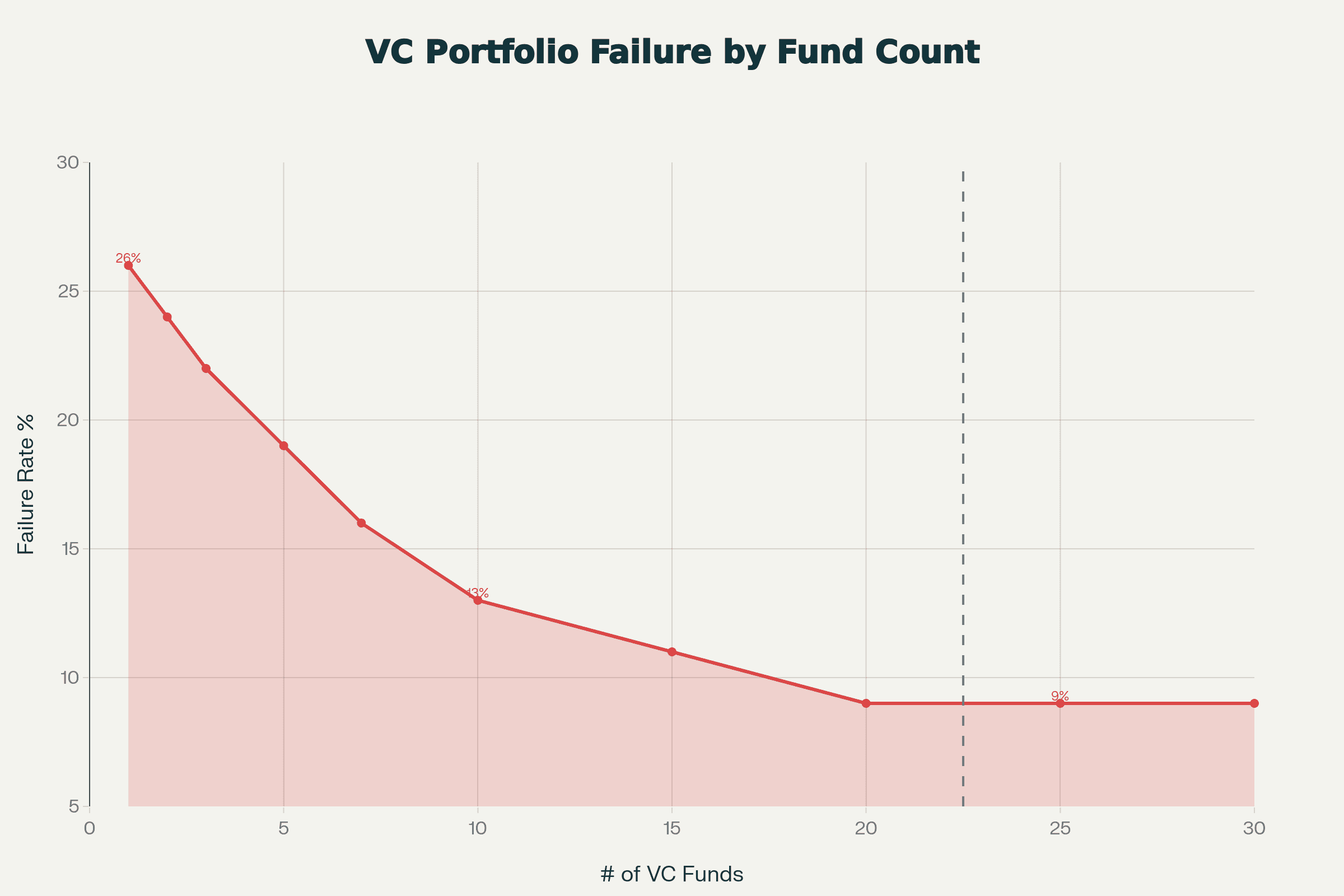Click the data marker at 25 funds
Screen dimensions: 1344x896
point(1060,703)
